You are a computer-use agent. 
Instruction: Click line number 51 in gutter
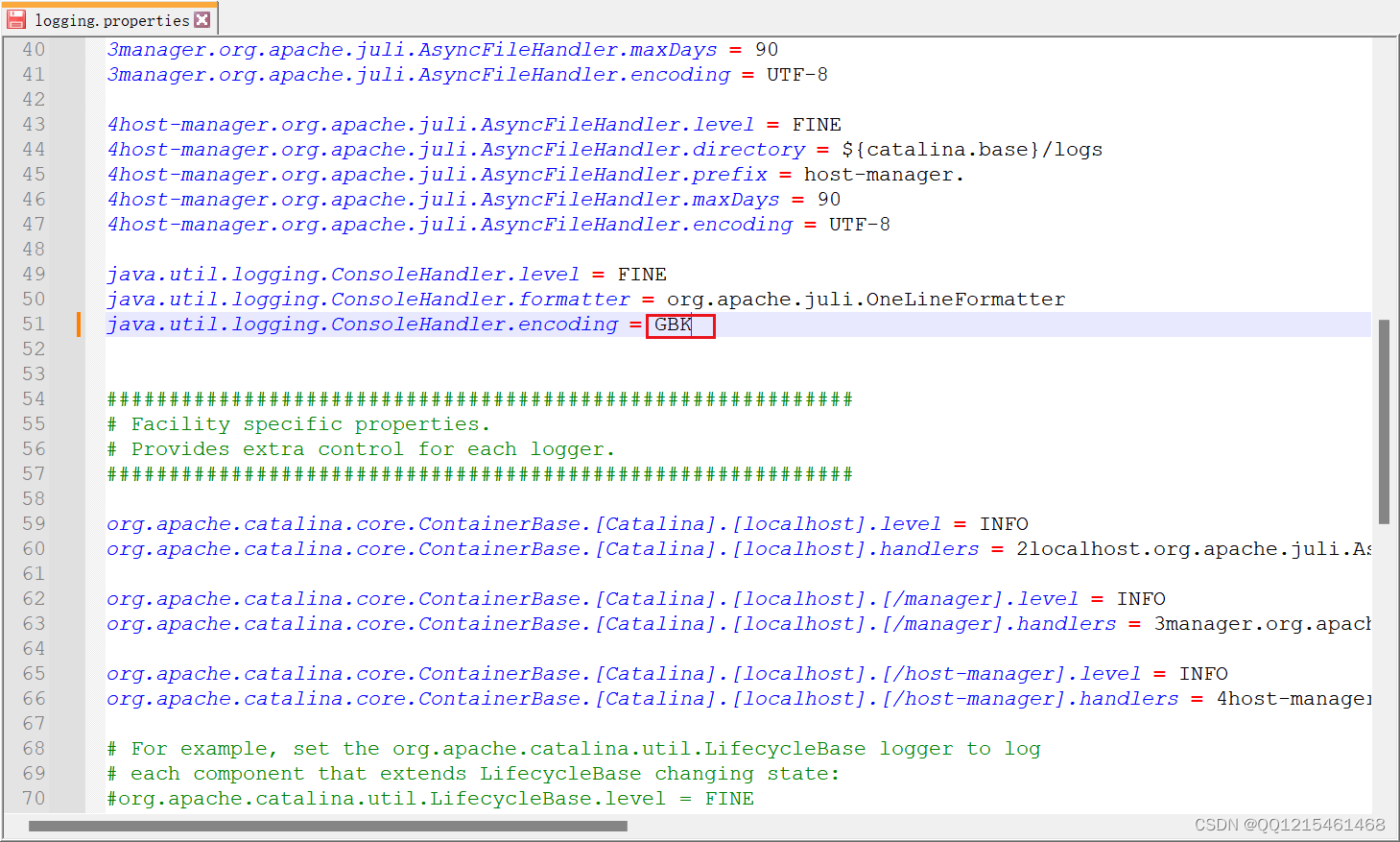[34, 325]
